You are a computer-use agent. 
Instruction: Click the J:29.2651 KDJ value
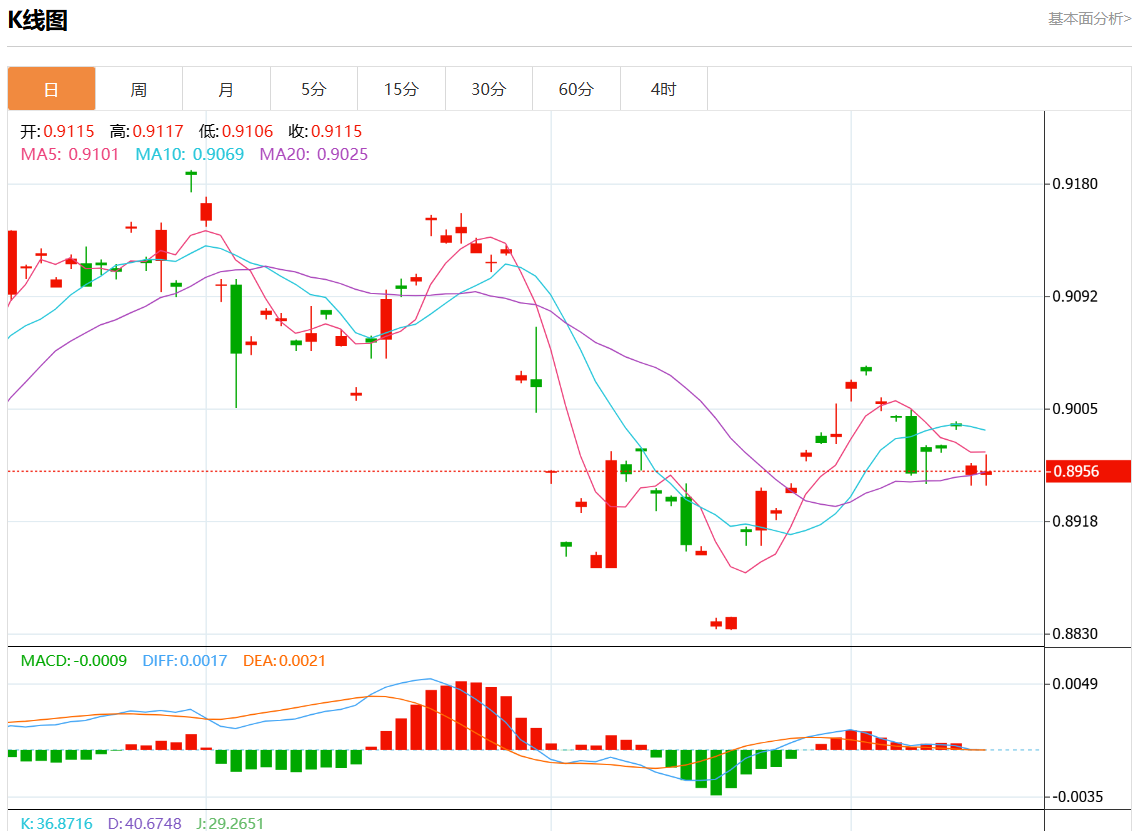230,824
